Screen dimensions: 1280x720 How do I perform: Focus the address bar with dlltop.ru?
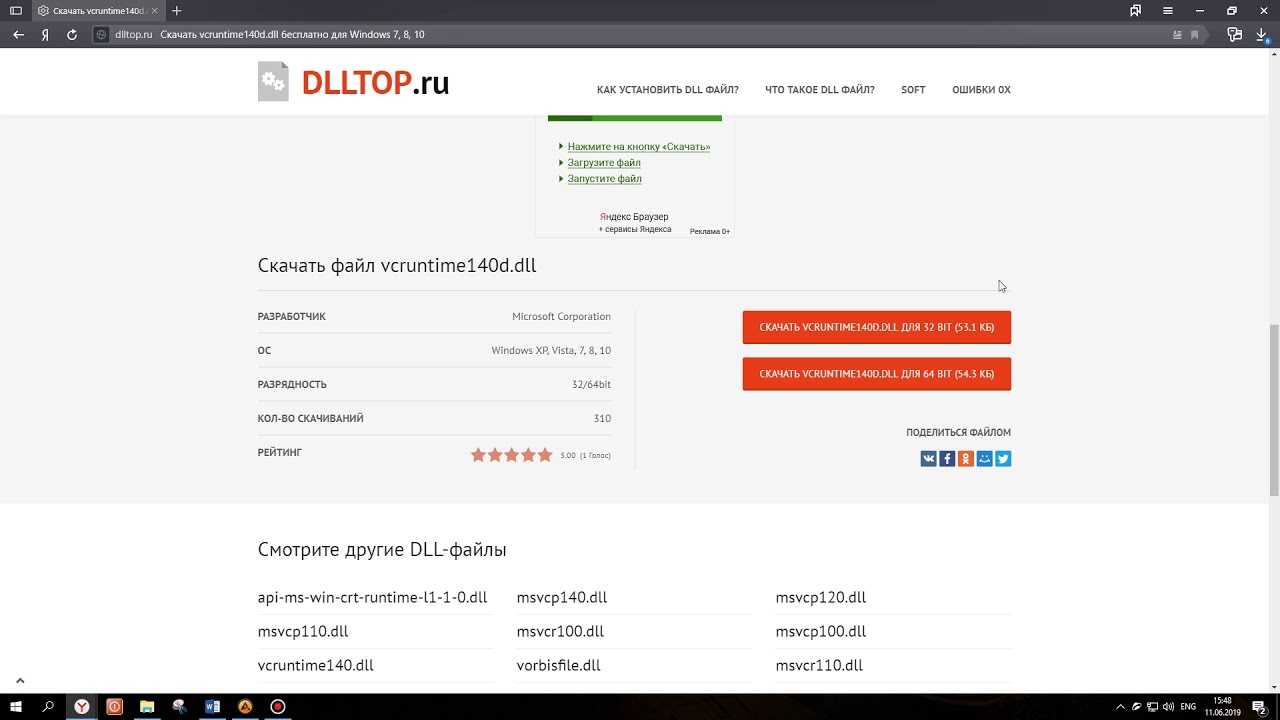pos(640,34)
